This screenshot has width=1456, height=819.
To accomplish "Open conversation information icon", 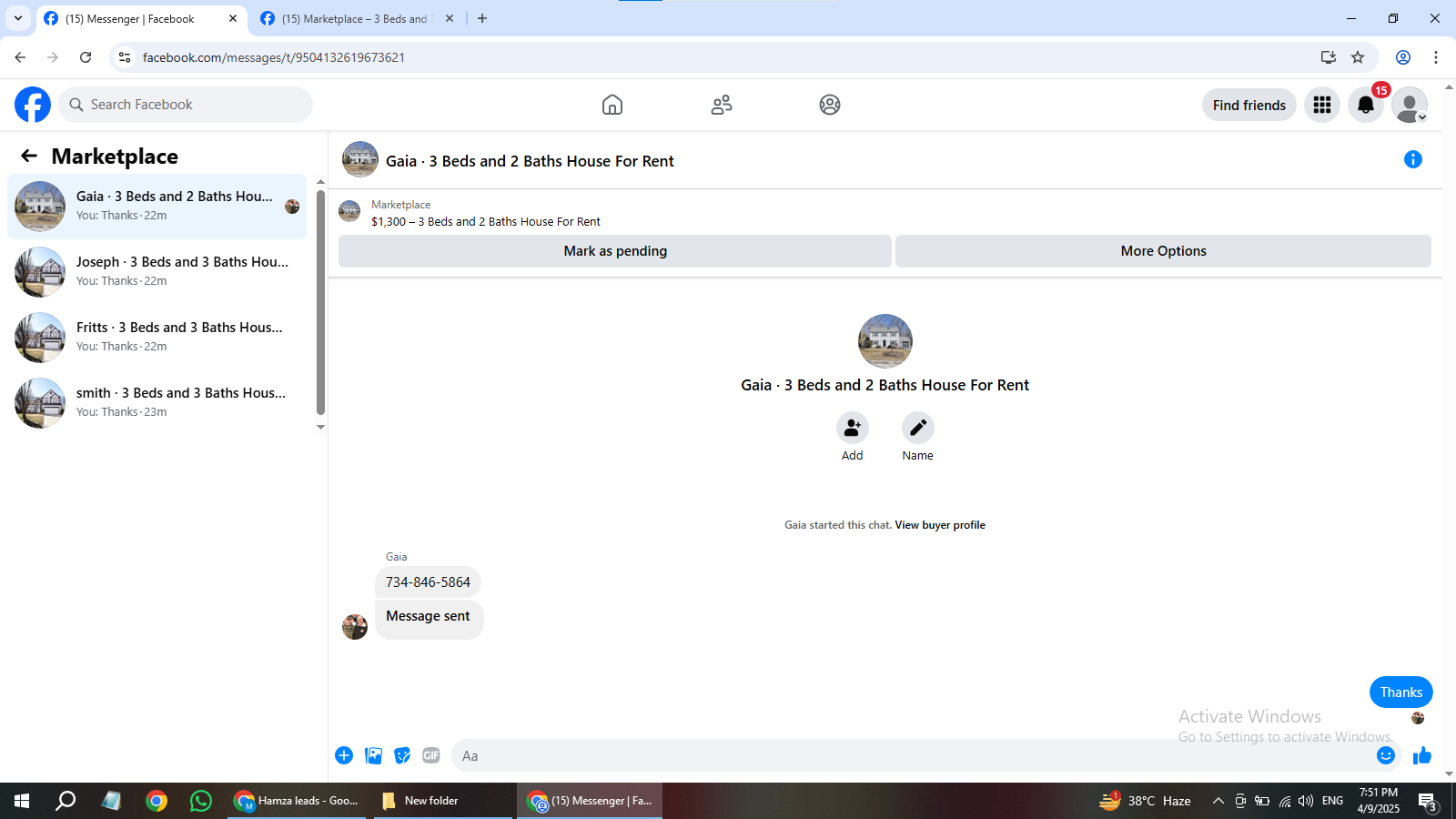I will (1413, 160).
